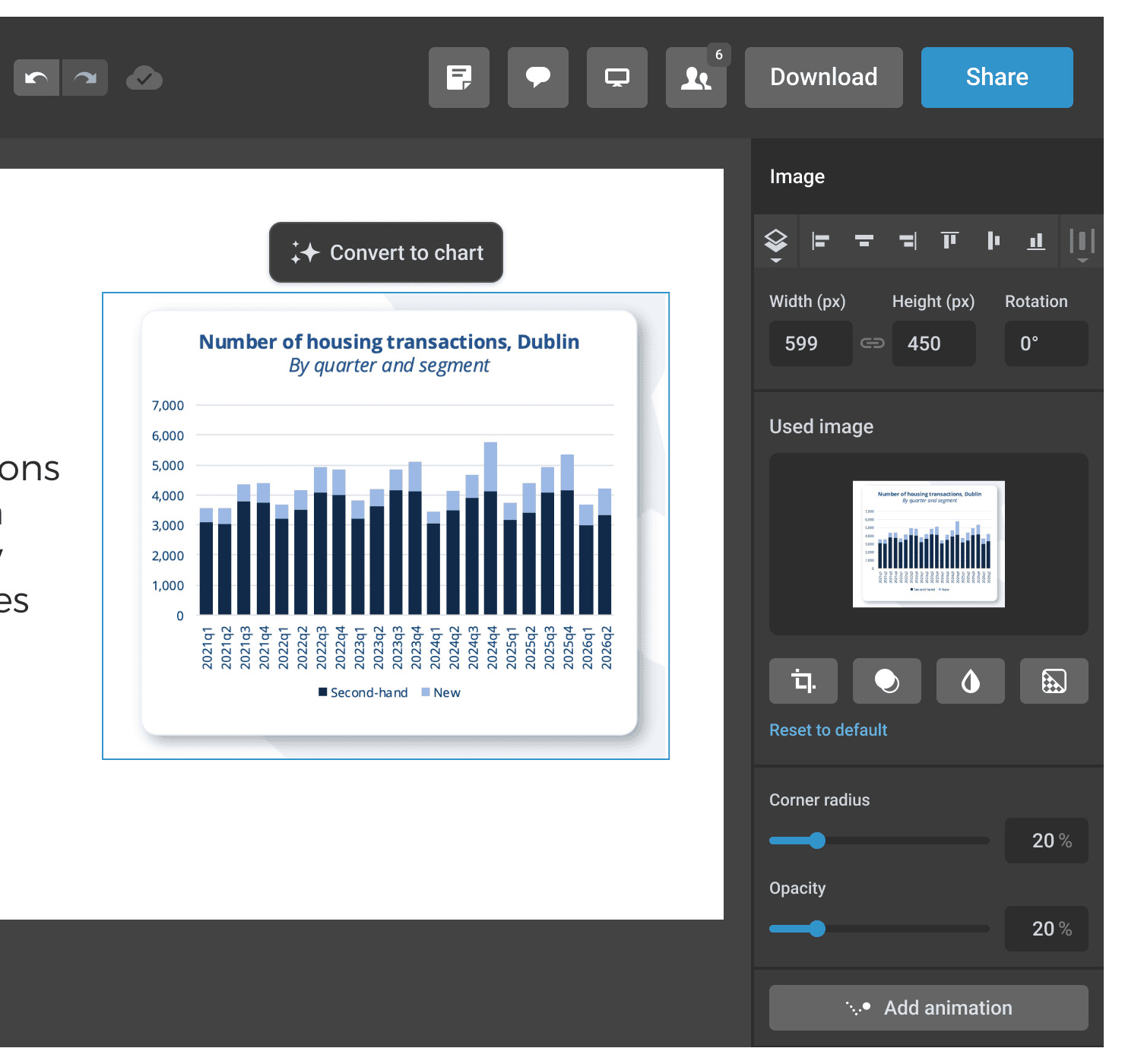The width and height of the screenshot is (1125, 1064).
Task: Select the crop image tool
Action: [803, 681]
